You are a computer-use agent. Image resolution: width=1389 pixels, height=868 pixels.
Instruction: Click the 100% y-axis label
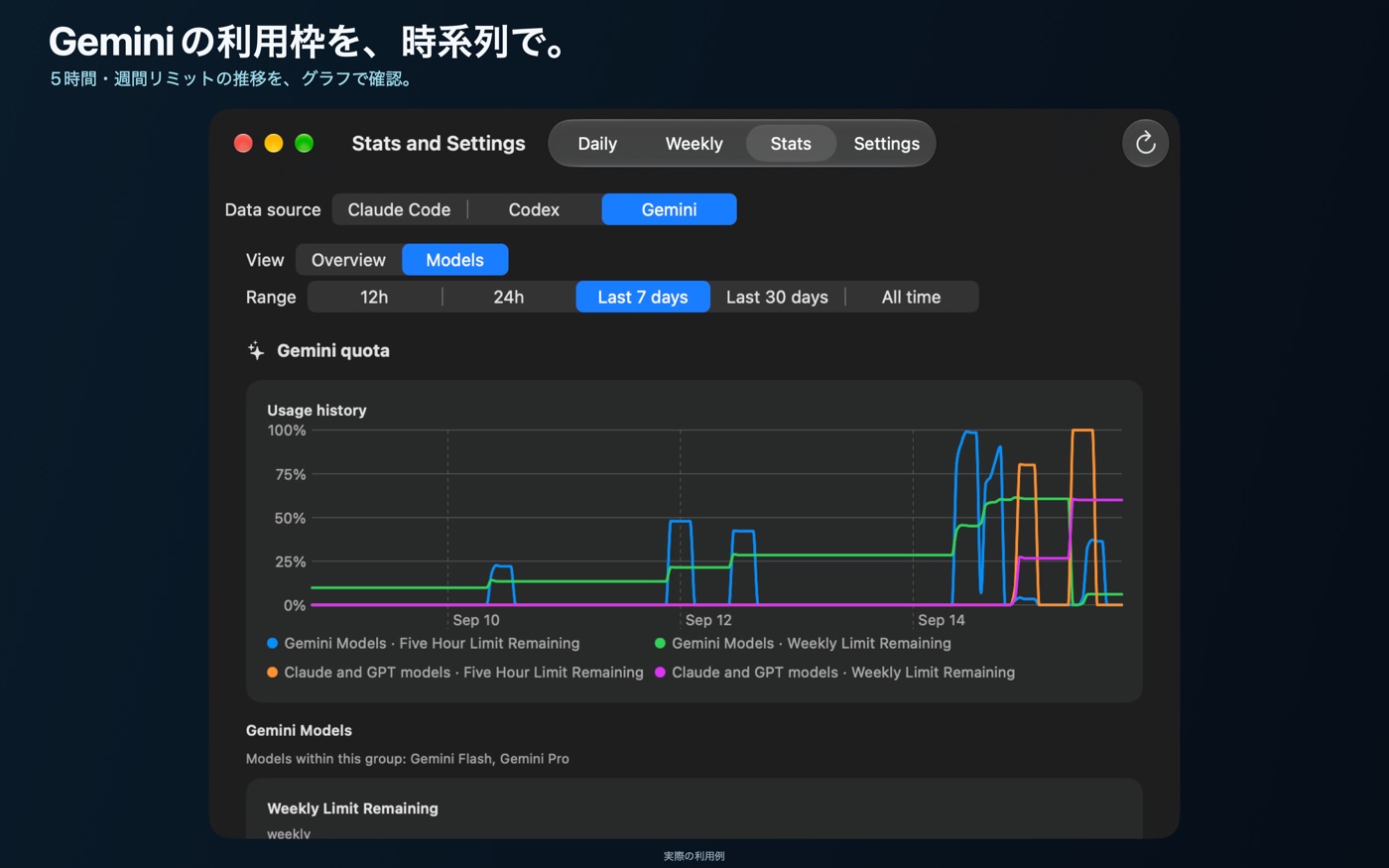pos(287,431)
